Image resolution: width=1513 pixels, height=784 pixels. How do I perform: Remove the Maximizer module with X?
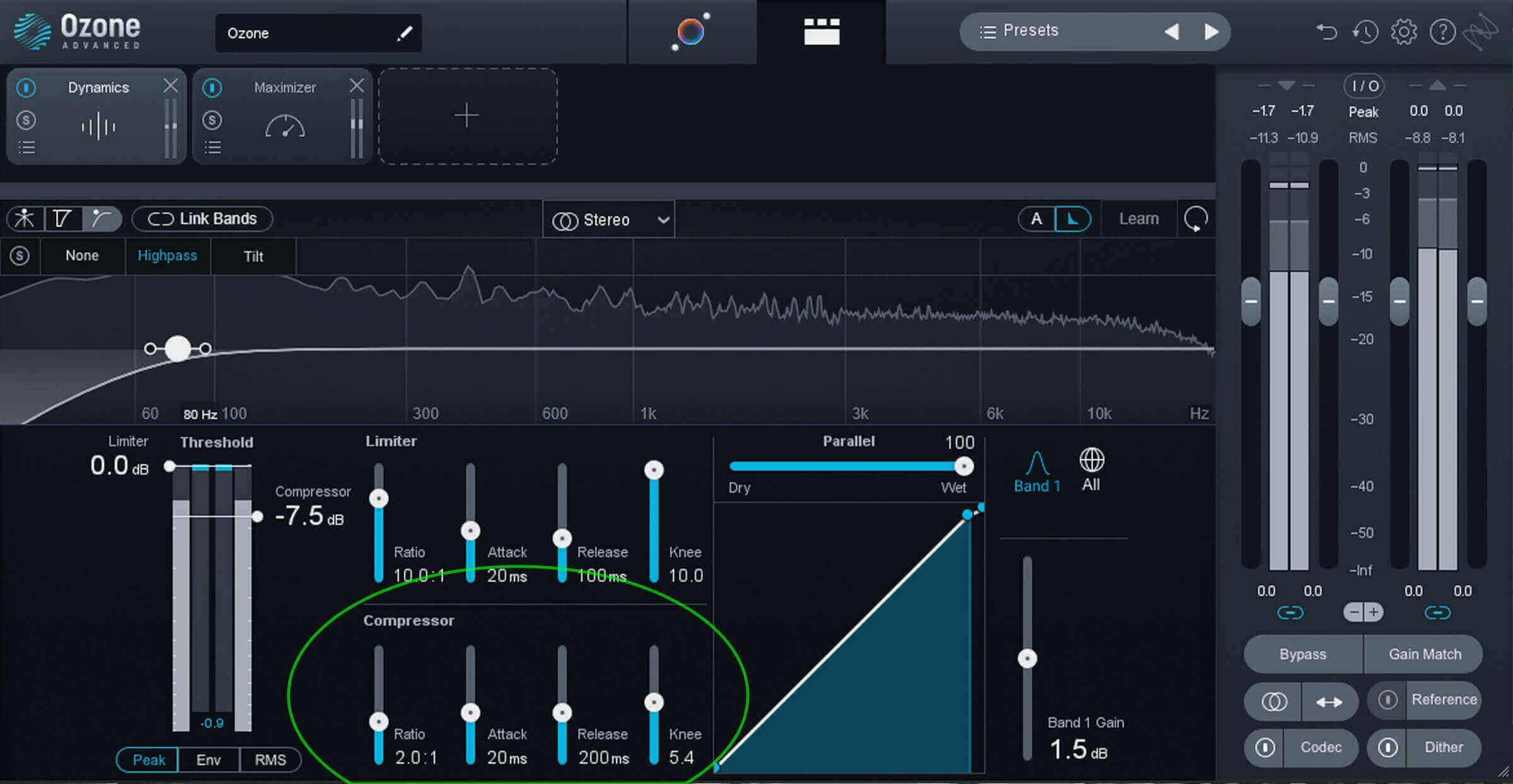(x=357, y=86)
